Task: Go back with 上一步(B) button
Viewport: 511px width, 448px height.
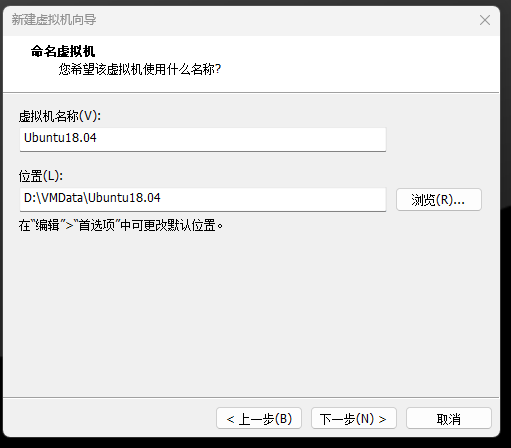Action: coord(259,418)
